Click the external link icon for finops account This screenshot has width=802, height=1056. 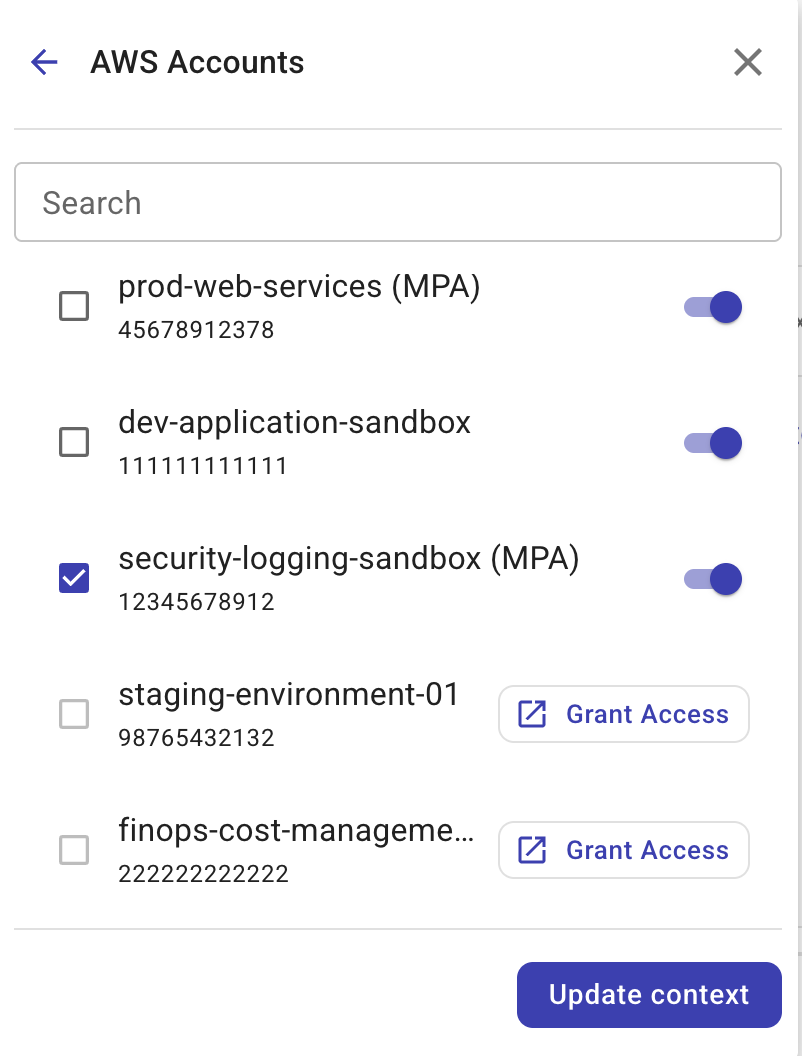[x=531, y=850]
